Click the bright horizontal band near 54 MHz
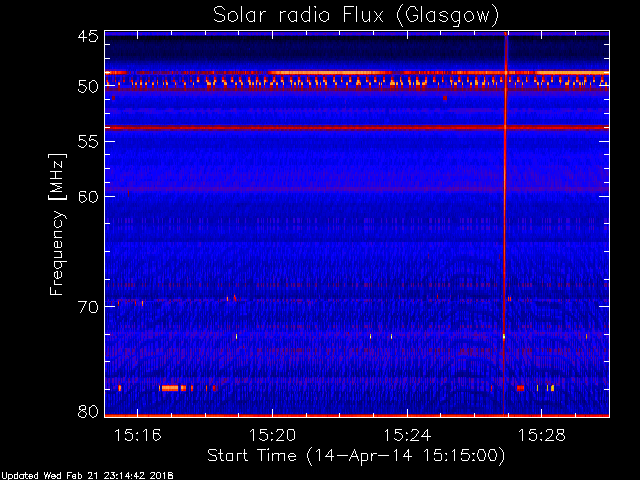640x480 pixels. [x=357, y=128]
